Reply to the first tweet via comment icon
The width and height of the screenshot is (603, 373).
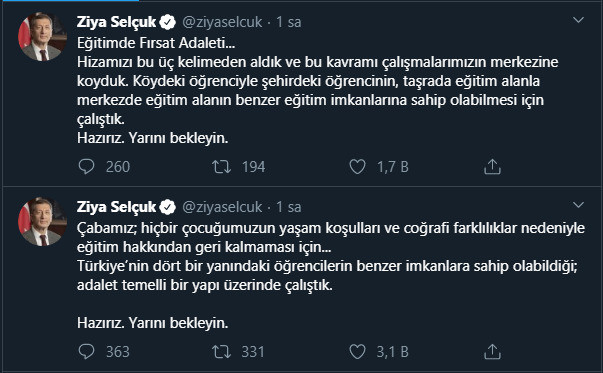tap(87, 167)
